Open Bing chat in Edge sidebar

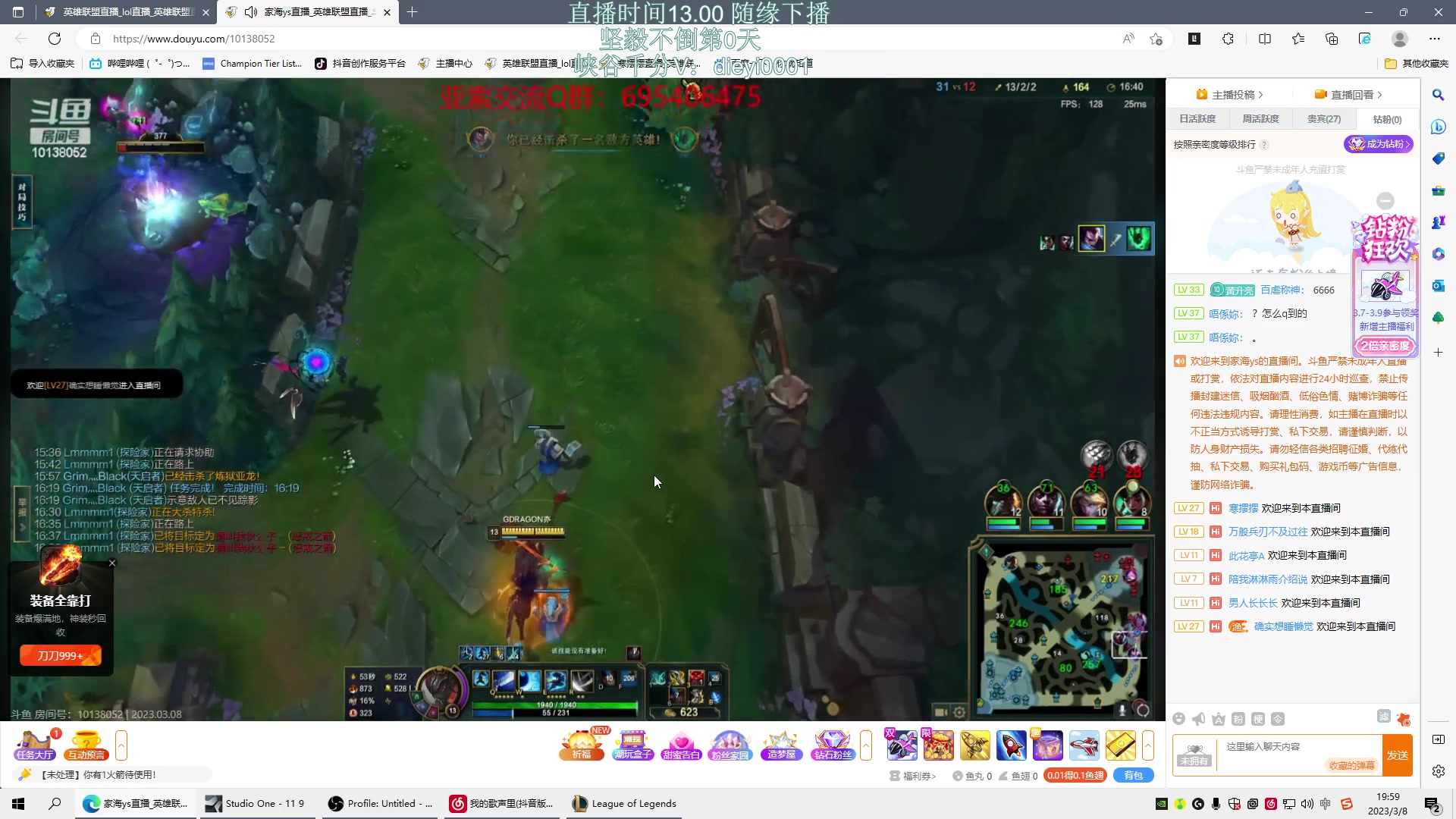click(1438, 127)
